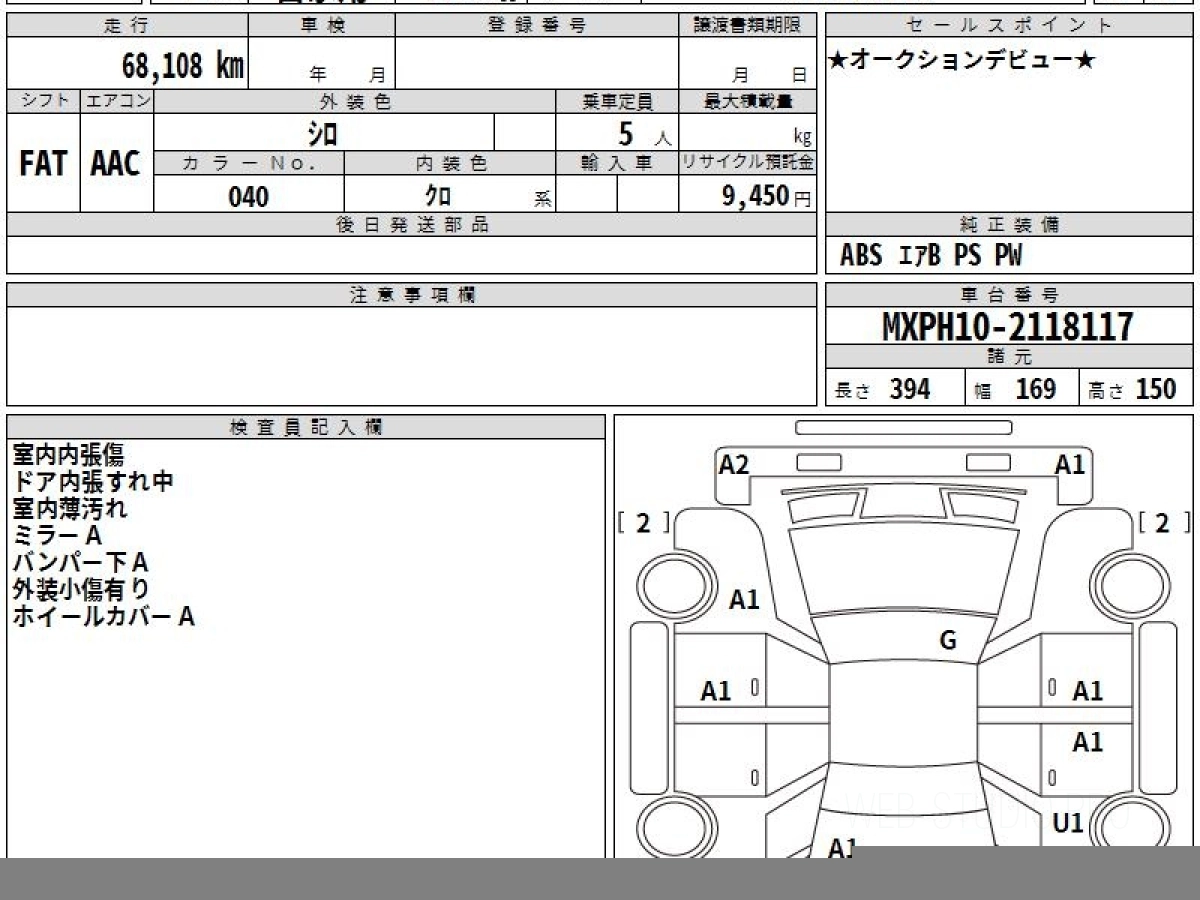This screenshot has height=900, width=1200.
Task: Select the ABS エアB PS PW equipment line
Action: pos(931,256)
